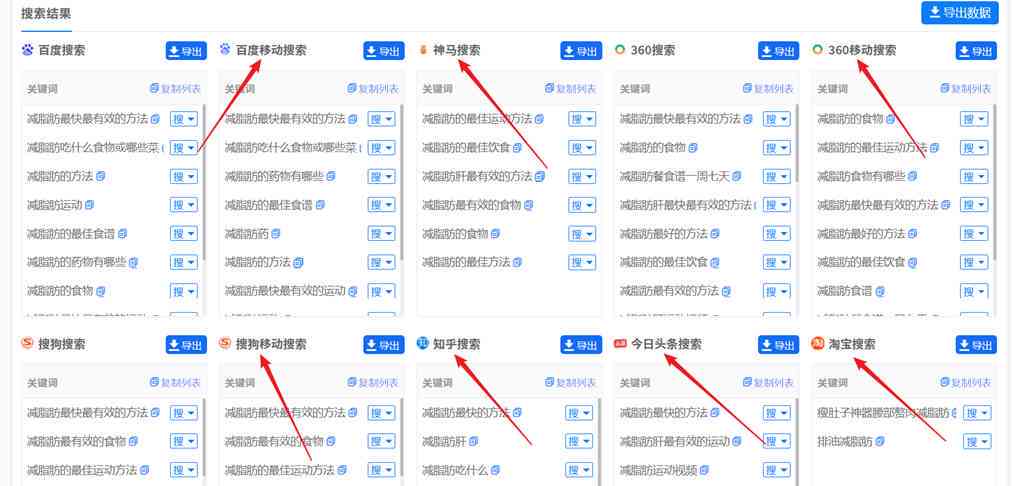
Task: Click the 360搜索 list vertical scrollbar
Action: pyautogui.click(x=797, y=143)
